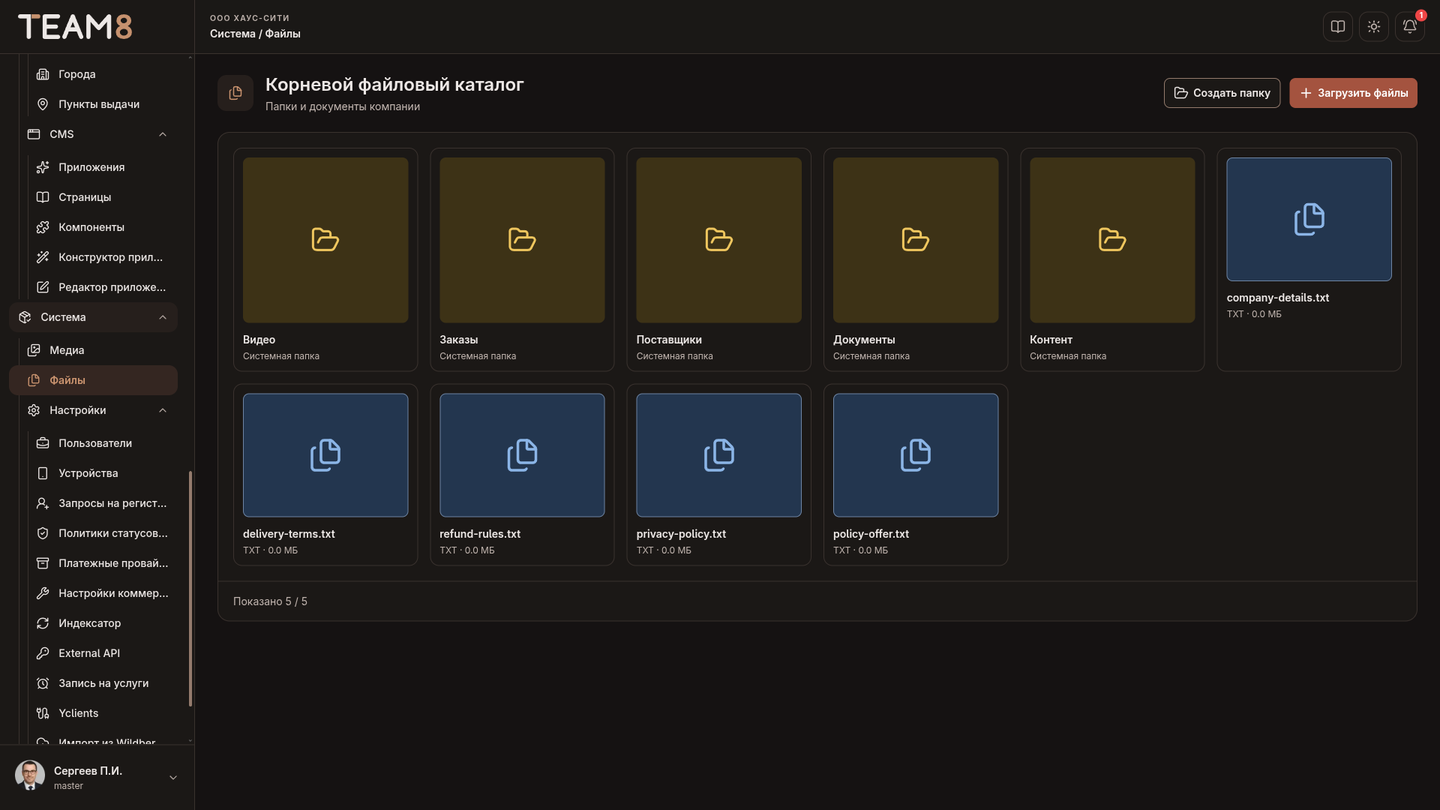
Task: Click the TEAM8 logo
Action: pyautogui.click(x=75, y=27)
